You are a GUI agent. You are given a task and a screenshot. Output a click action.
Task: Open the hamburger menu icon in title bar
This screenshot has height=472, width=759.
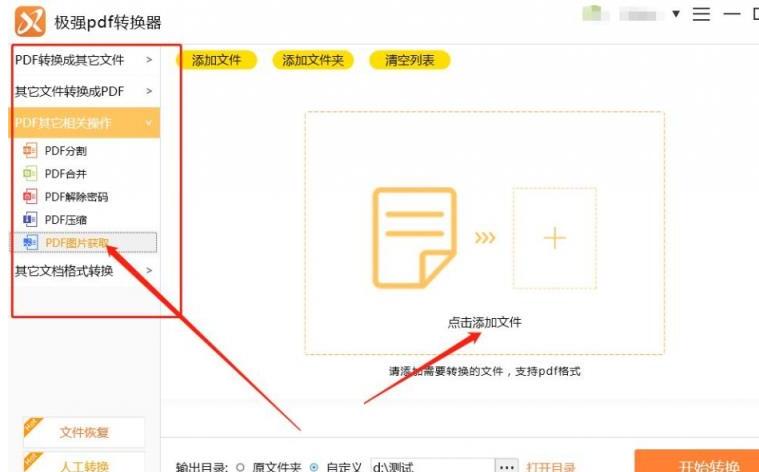tap(701, 14)
